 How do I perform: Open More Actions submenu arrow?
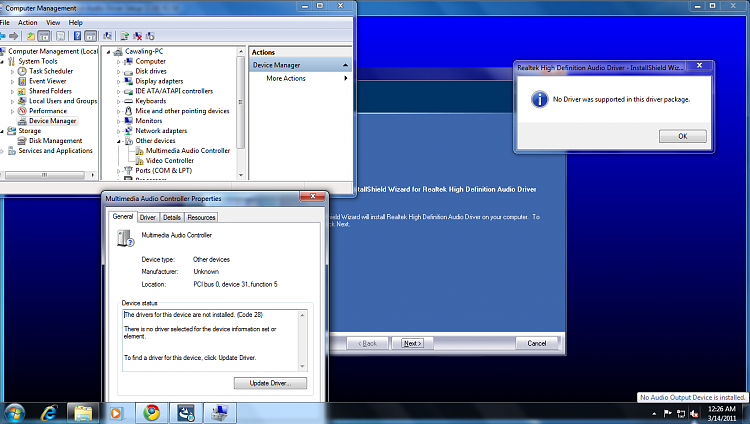pos(345,78)
